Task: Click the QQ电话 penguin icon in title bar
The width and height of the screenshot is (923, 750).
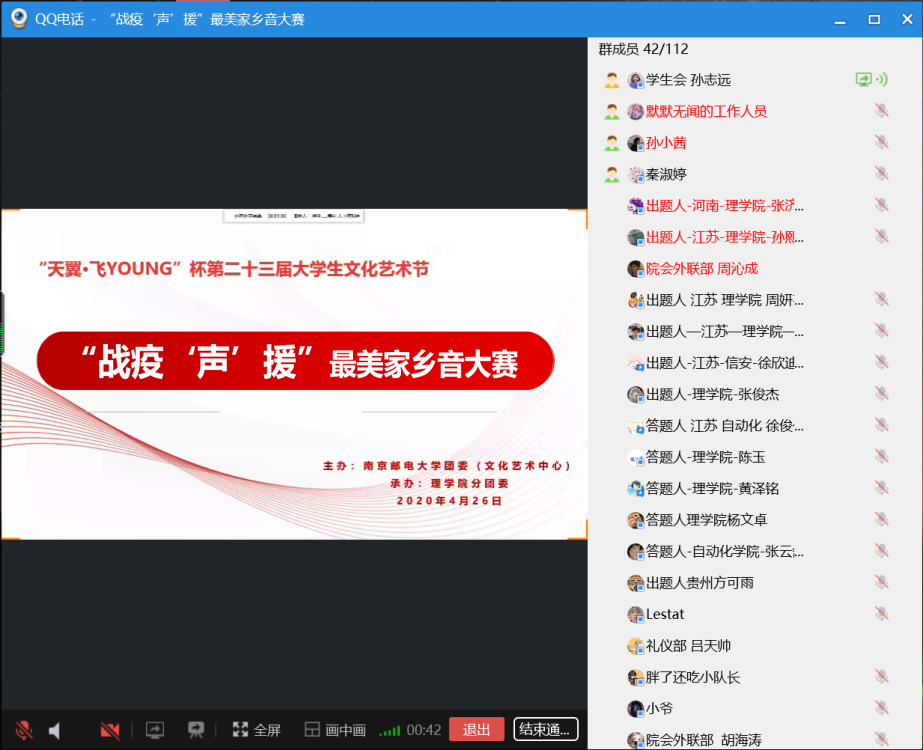Action: tap(19, 19)
